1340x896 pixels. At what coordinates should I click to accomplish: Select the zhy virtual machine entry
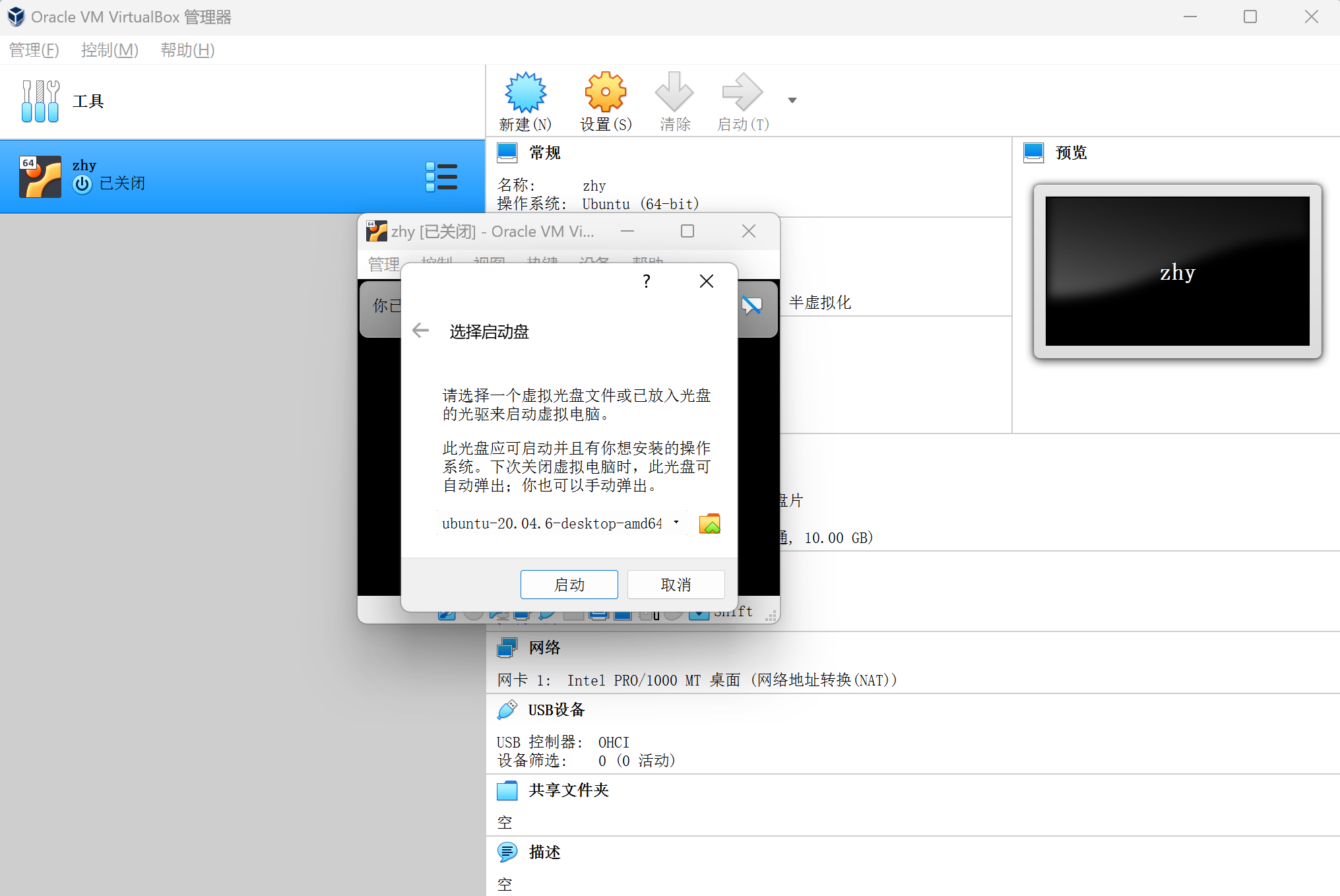tap(242, 176)
